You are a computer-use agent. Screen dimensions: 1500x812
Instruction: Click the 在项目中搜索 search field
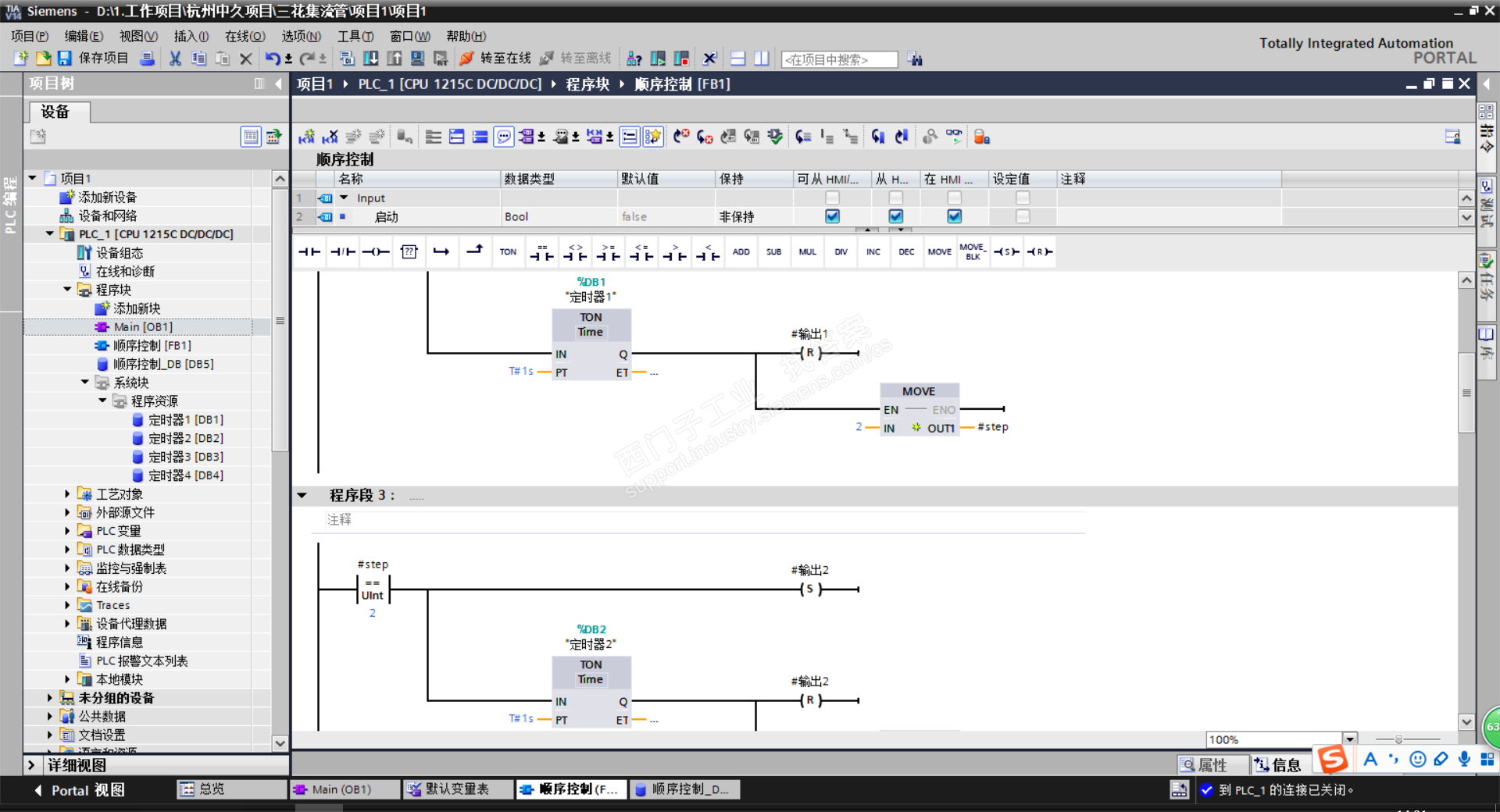point(839,59)
